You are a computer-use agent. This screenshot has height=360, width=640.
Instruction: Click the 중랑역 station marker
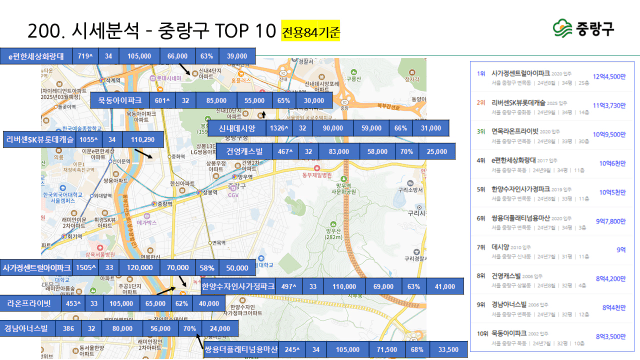tap(154, 203)
